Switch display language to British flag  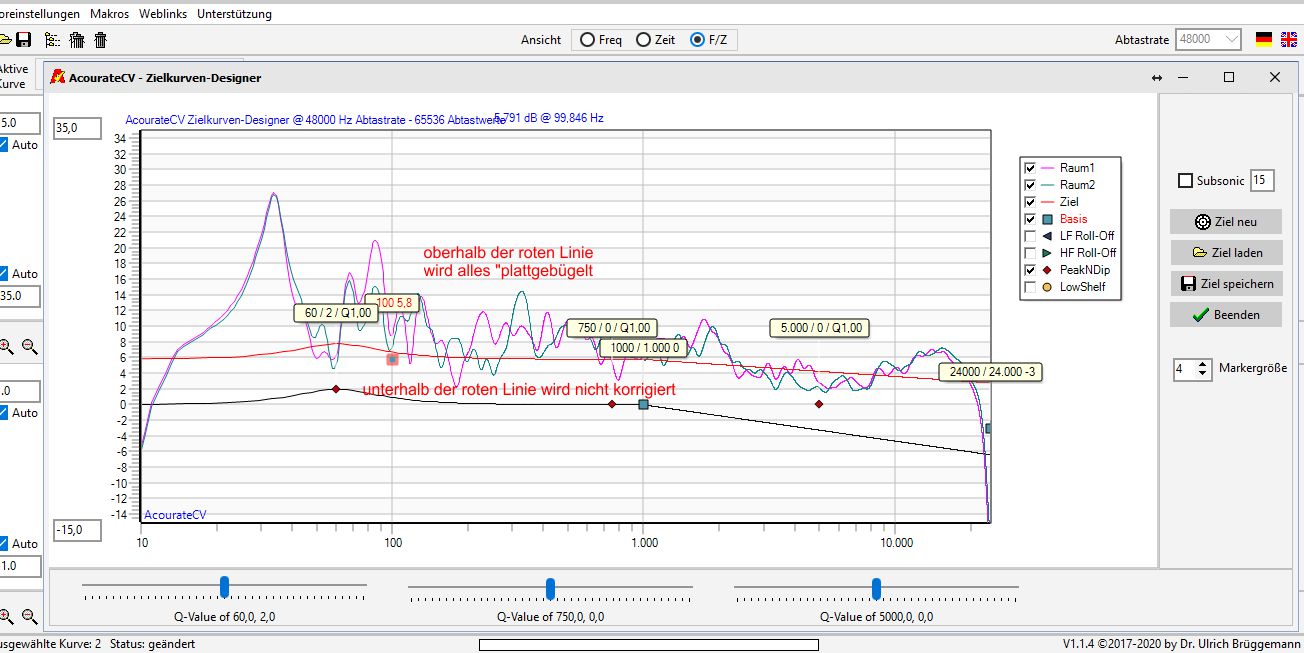(1287, 40)
